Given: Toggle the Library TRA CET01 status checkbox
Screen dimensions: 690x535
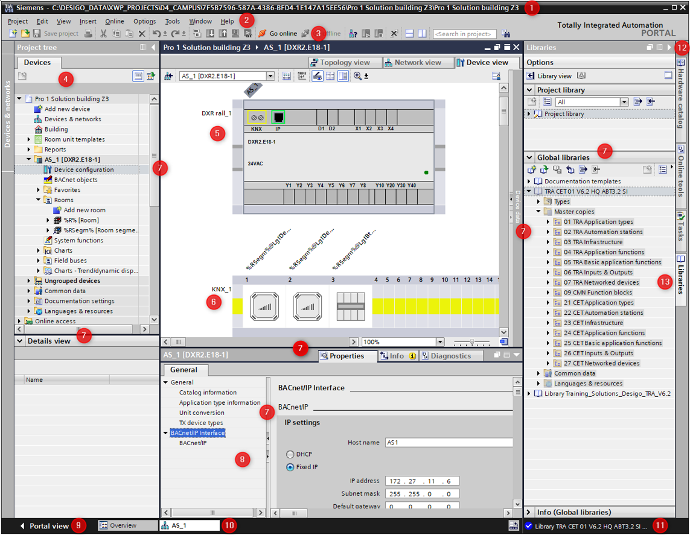Looking at the screenshot, I should [x=529, y=525].
